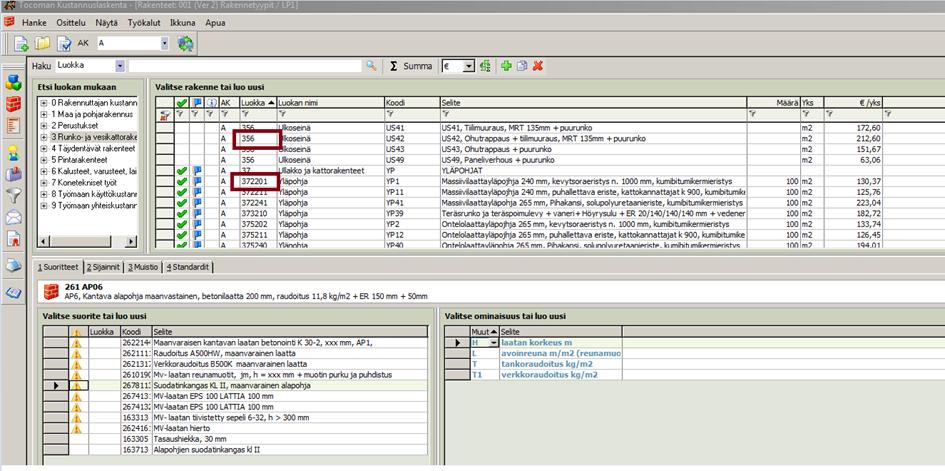Expand tree node 1 Maa ja pohjarakennus
945x471 pixels.
click(x=44, y=114)
